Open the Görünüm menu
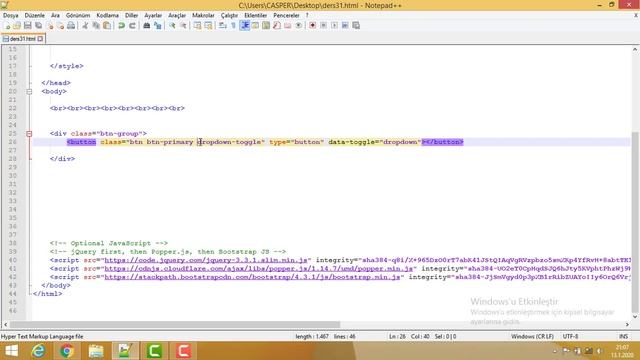 pos(78,16)
